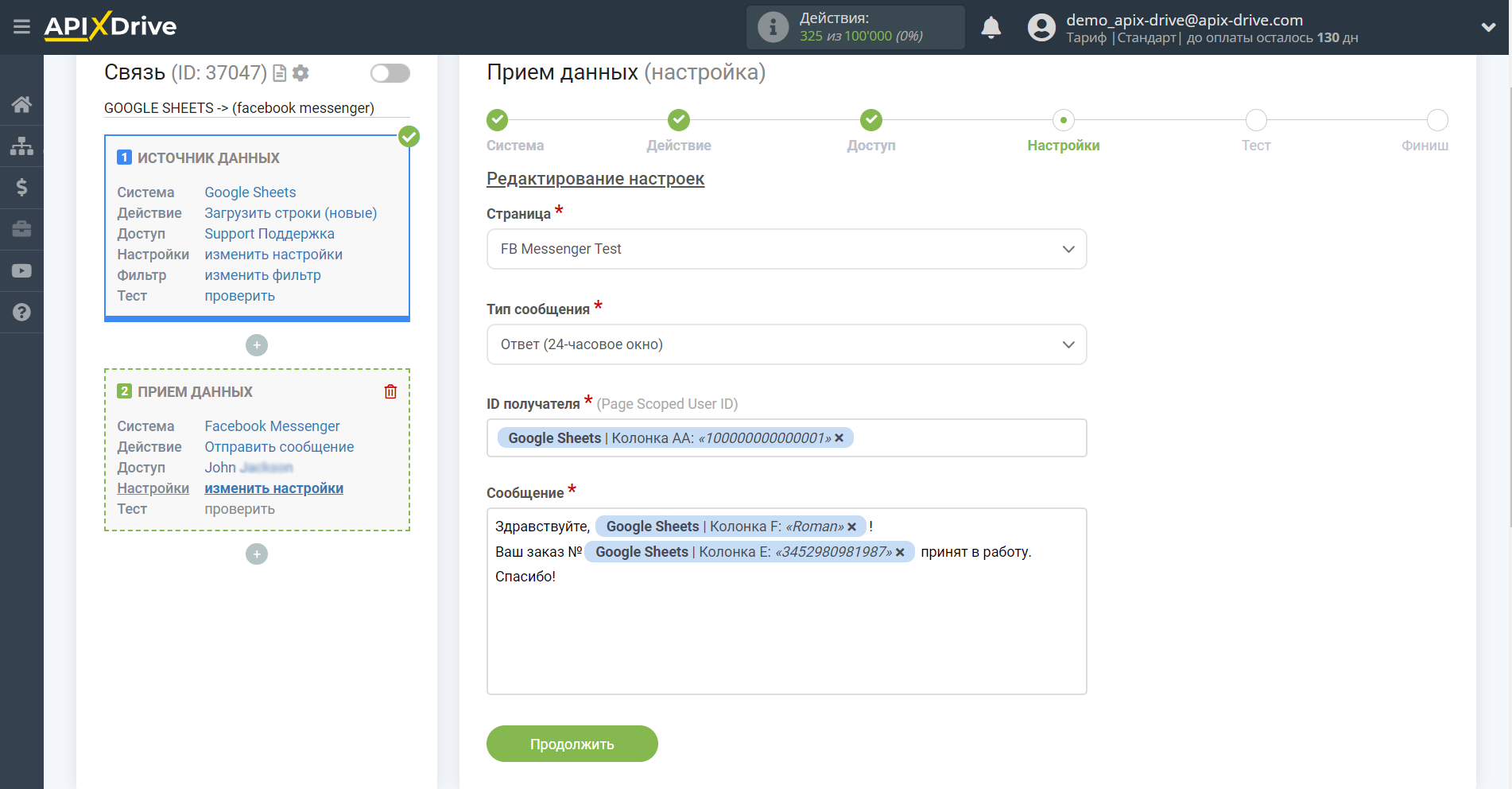Go to the Финиш step
1512x789 pixels.
point(1437,120)
